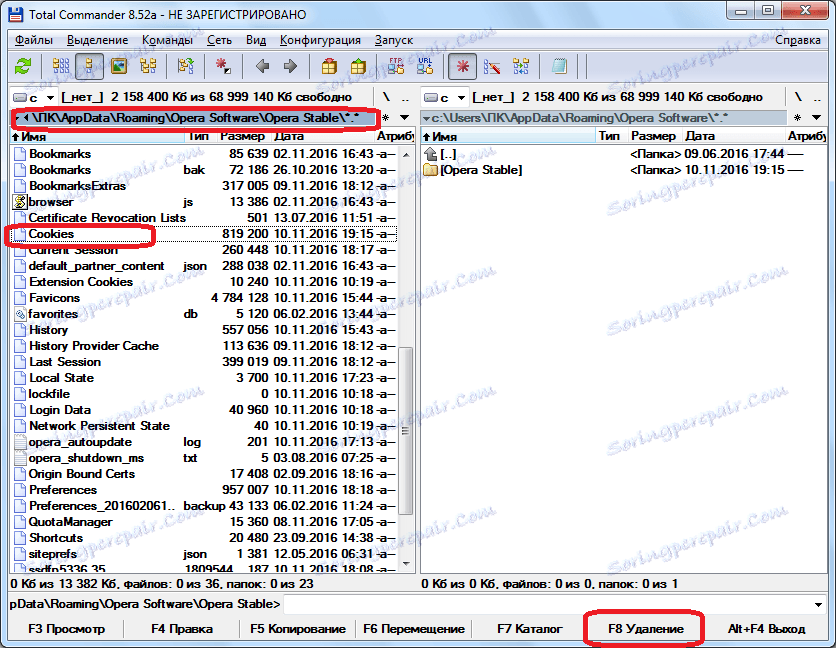Click the right panel root directory backslash button
Image resolution: width=836 pixels, height=648 pixels.
(798, 97)
